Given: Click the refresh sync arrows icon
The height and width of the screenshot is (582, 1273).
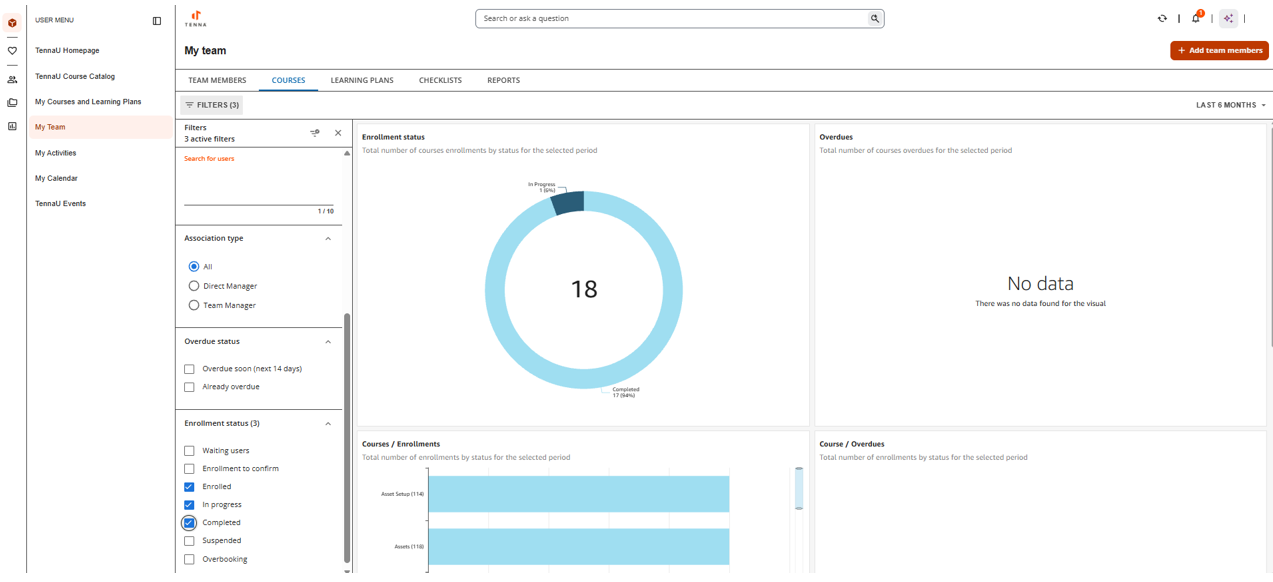Looking at the screenshot, I should tap(1162, 18).
